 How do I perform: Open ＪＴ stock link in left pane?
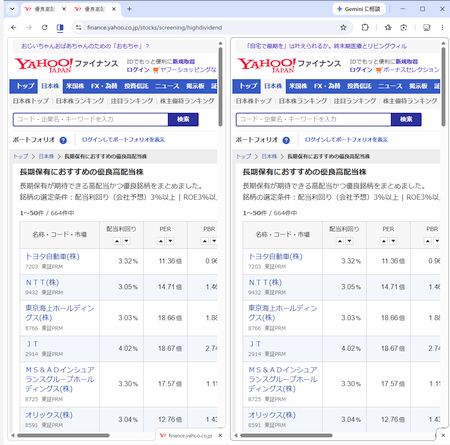click(x=32, y=344)
